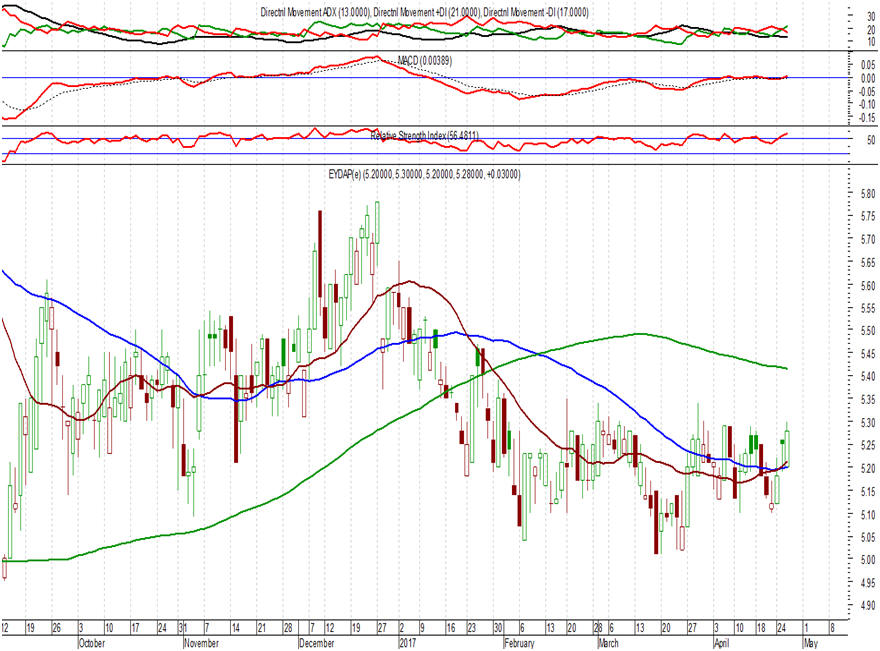Click the 5.75 price axis label

pos(867,217)
